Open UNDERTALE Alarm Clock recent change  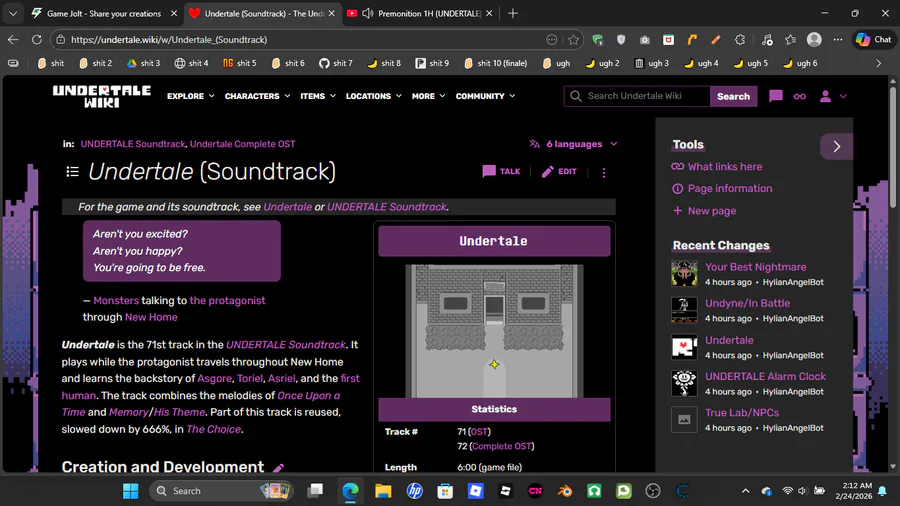tap(765, 376)
